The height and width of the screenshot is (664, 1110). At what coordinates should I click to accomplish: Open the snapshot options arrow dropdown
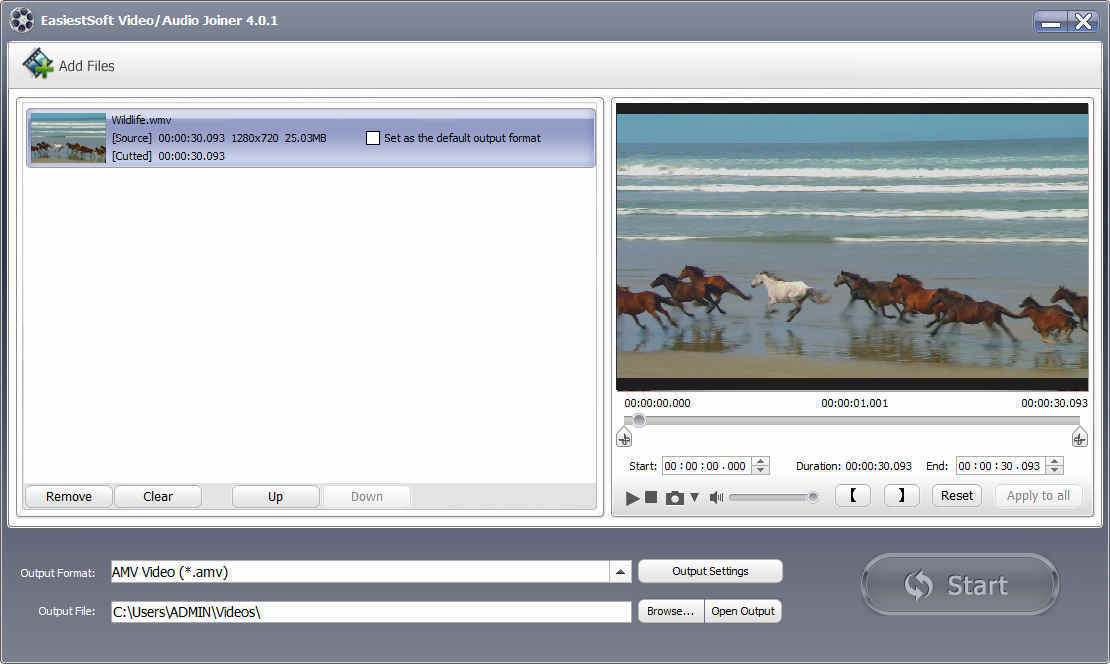tap(693, 496)
